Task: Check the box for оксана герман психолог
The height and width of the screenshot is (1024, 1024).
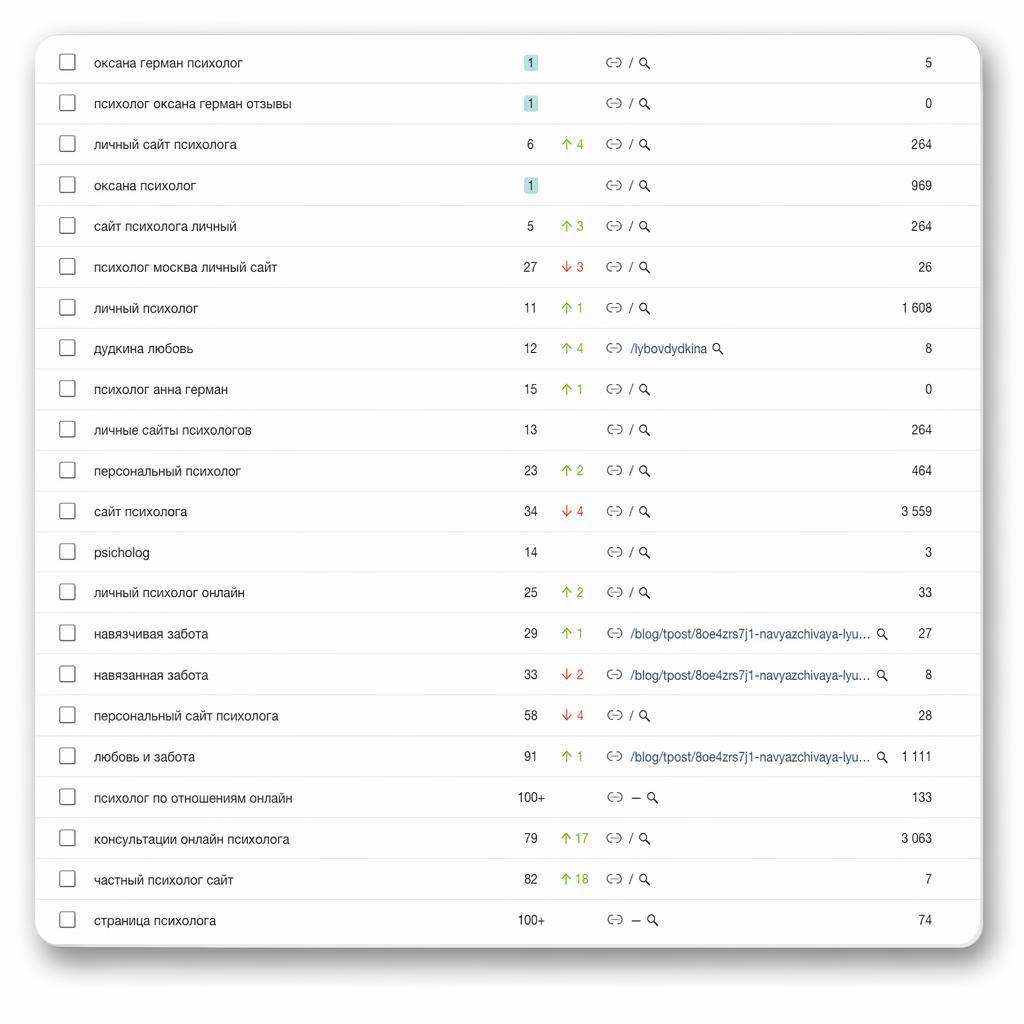Action: pyautogui.click(x=67, y=62)
